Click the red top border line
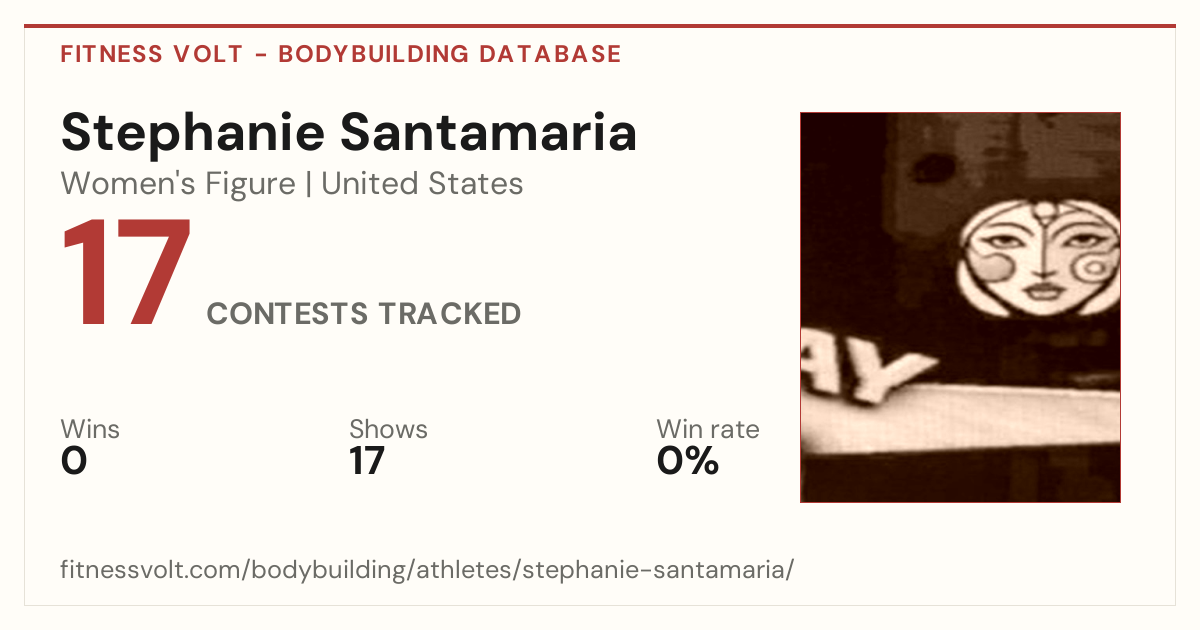 point(600,26)
